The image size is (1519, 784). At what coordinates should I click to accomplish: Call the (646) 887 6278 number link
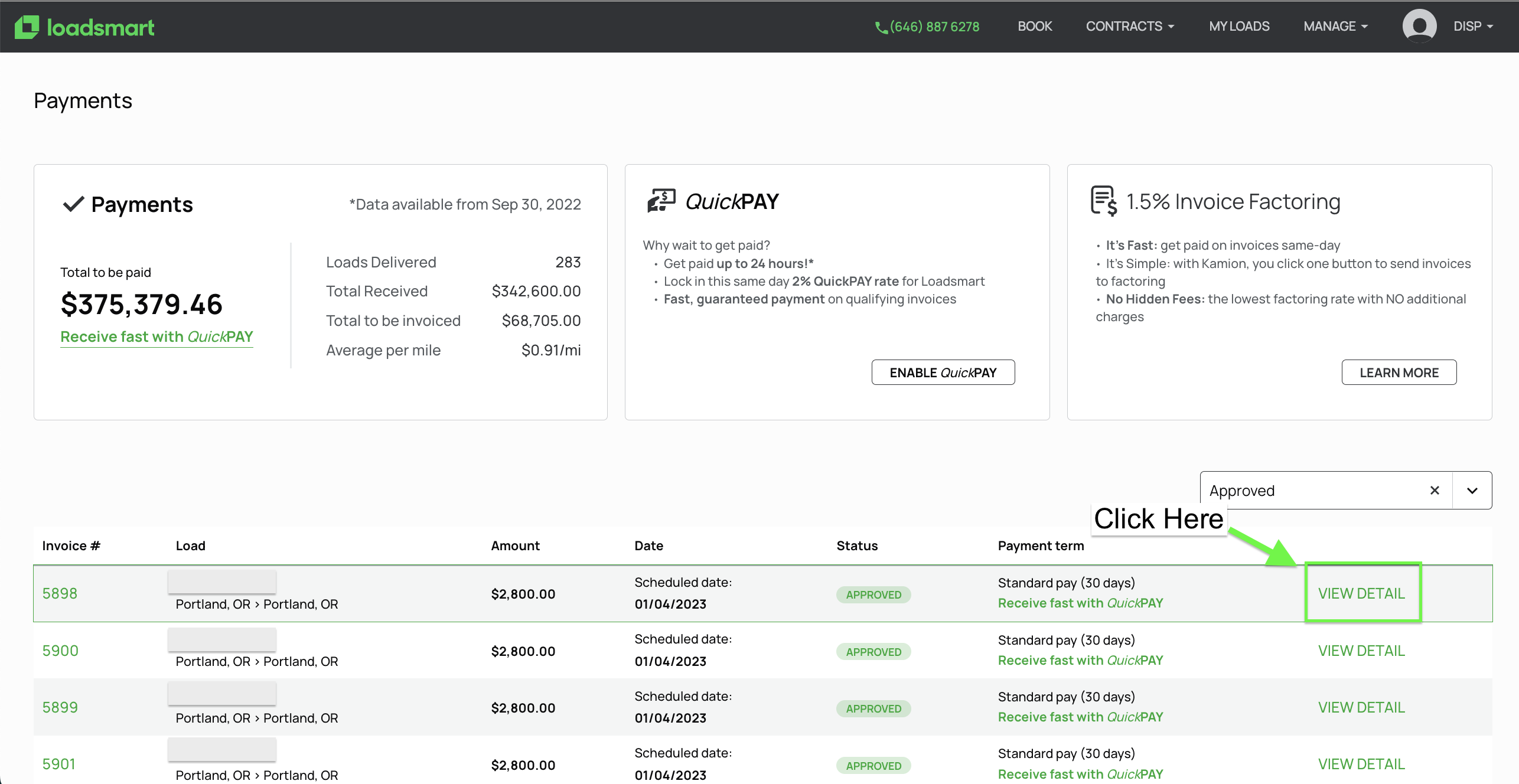(x=934, y=27)
